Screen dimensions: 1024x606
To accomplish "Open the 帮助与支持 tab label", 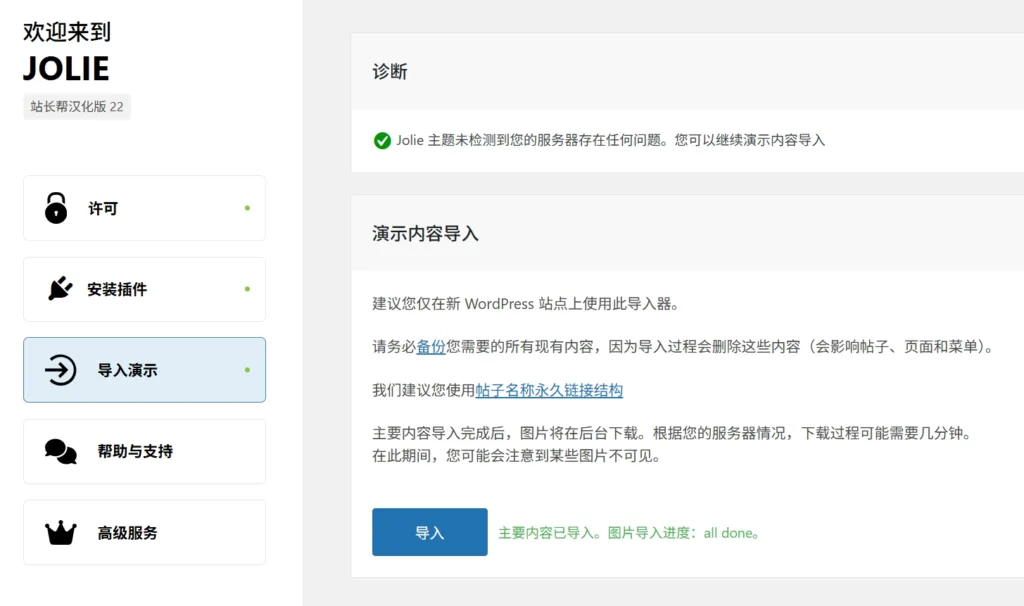I will 135,452.
